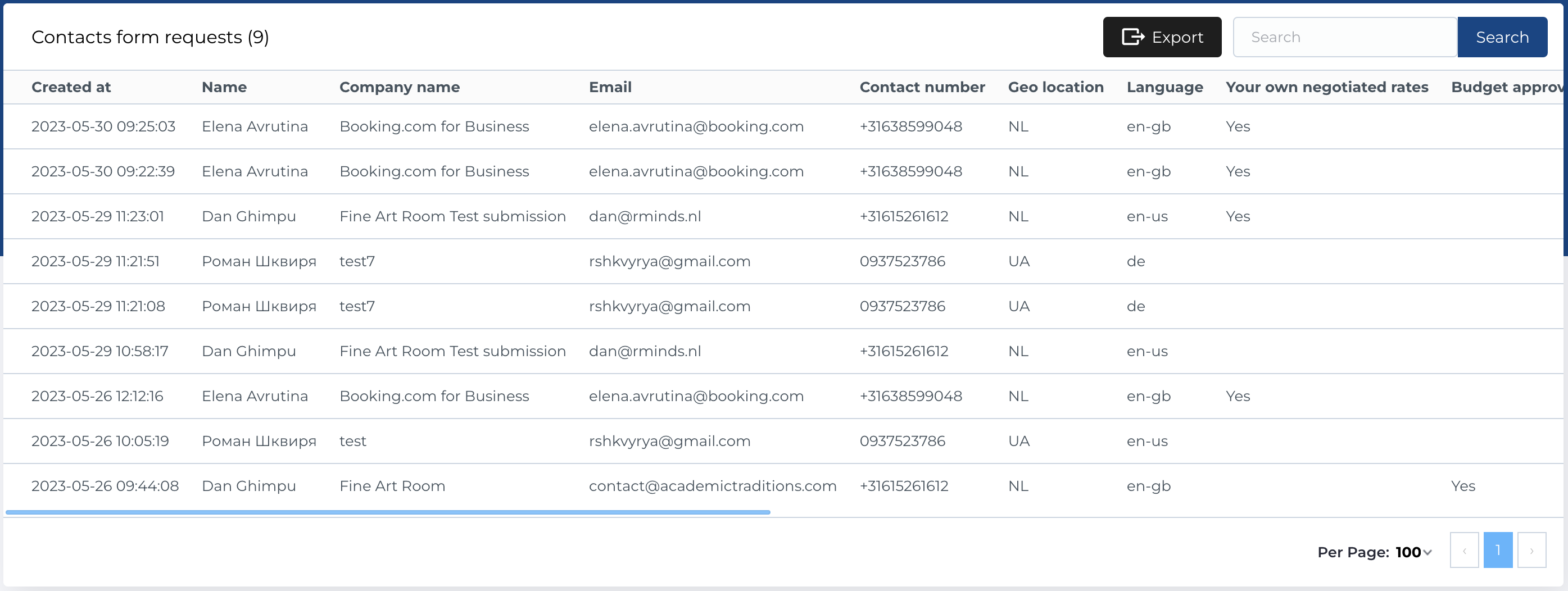Click the previous page arrow

[1465, 549]
